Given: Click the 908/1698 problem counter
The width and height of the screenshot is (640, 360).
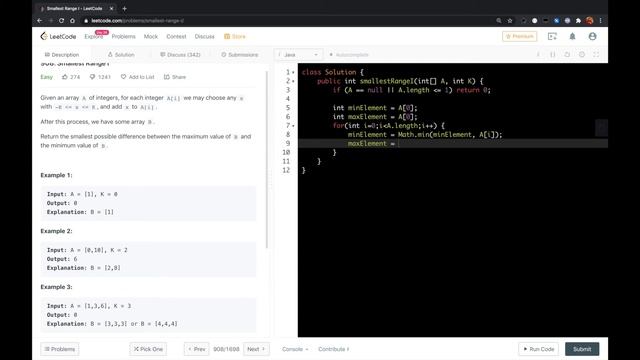Looking at the screenshot, I should point(226,349).
